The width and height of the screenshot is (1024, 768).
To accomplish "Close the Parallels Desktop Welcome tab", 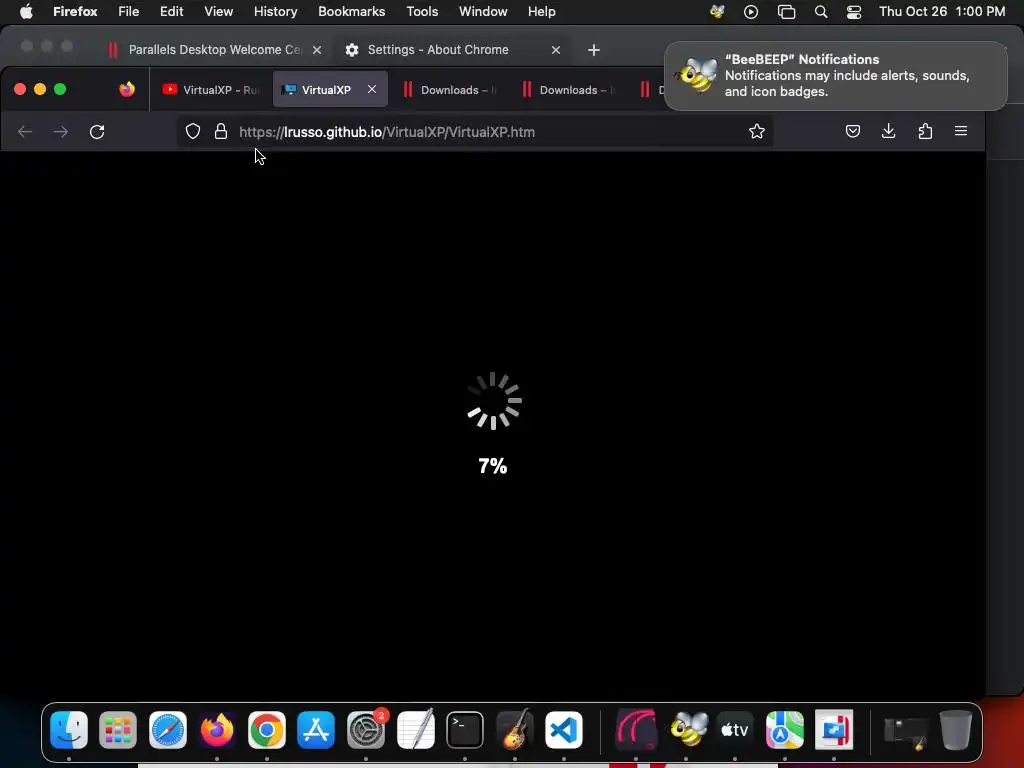I will point(317,50).
